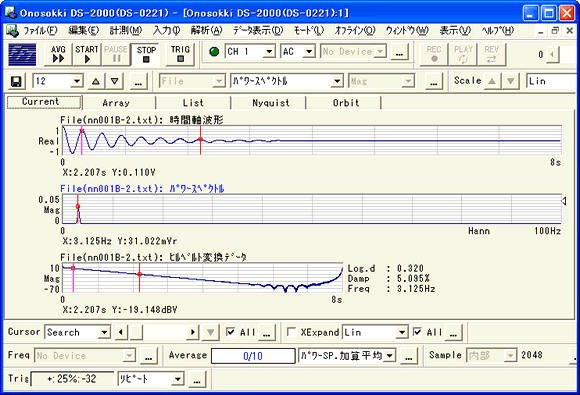Open ellipsis settings for trigger
The image size is (580, 395).
(197, 379)
